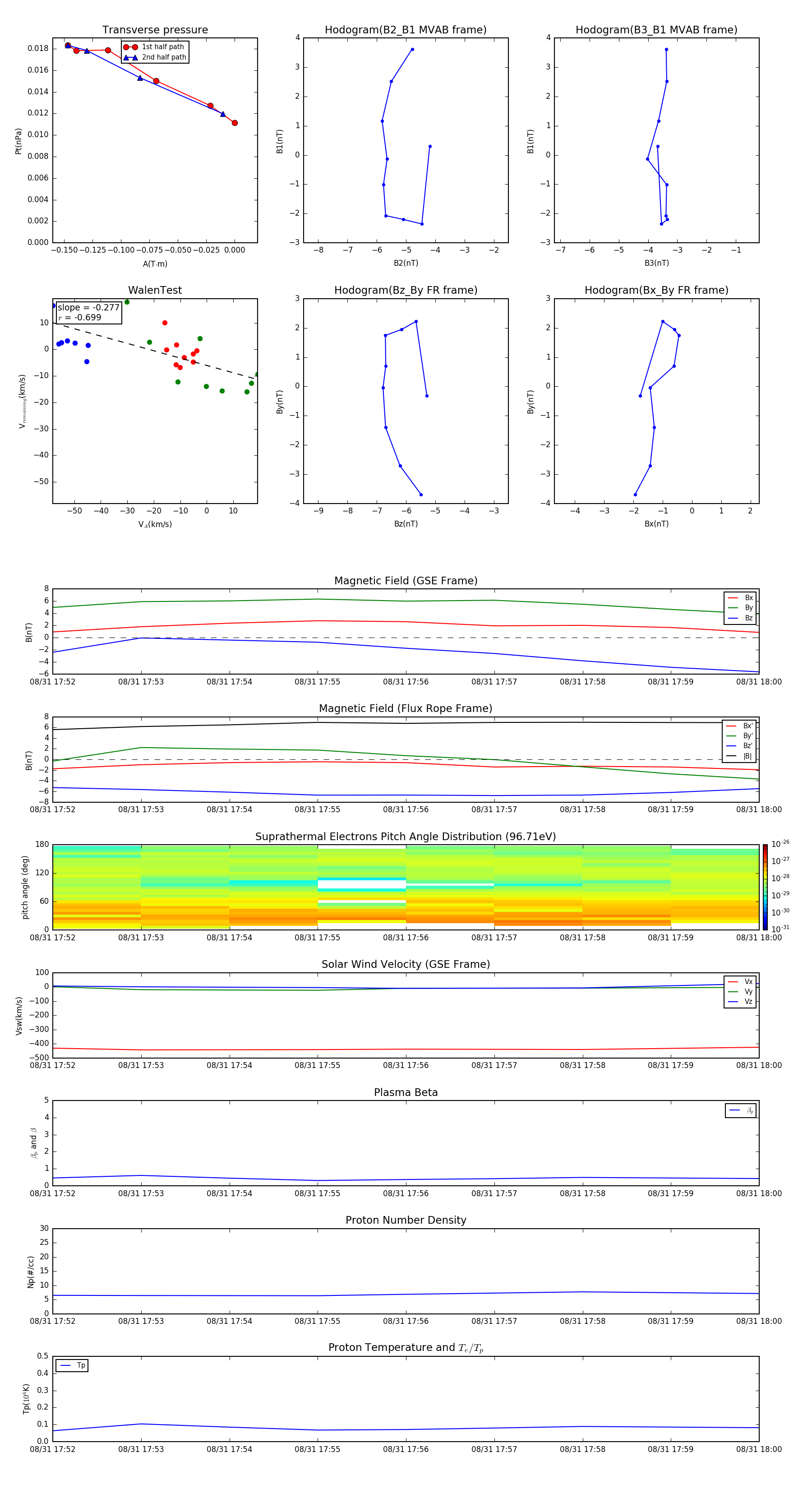The width and height of the screenshot is (812, 1489).
Task: Click the 'By' legend entry in GSE panel
Action: [x=740, y=607]
